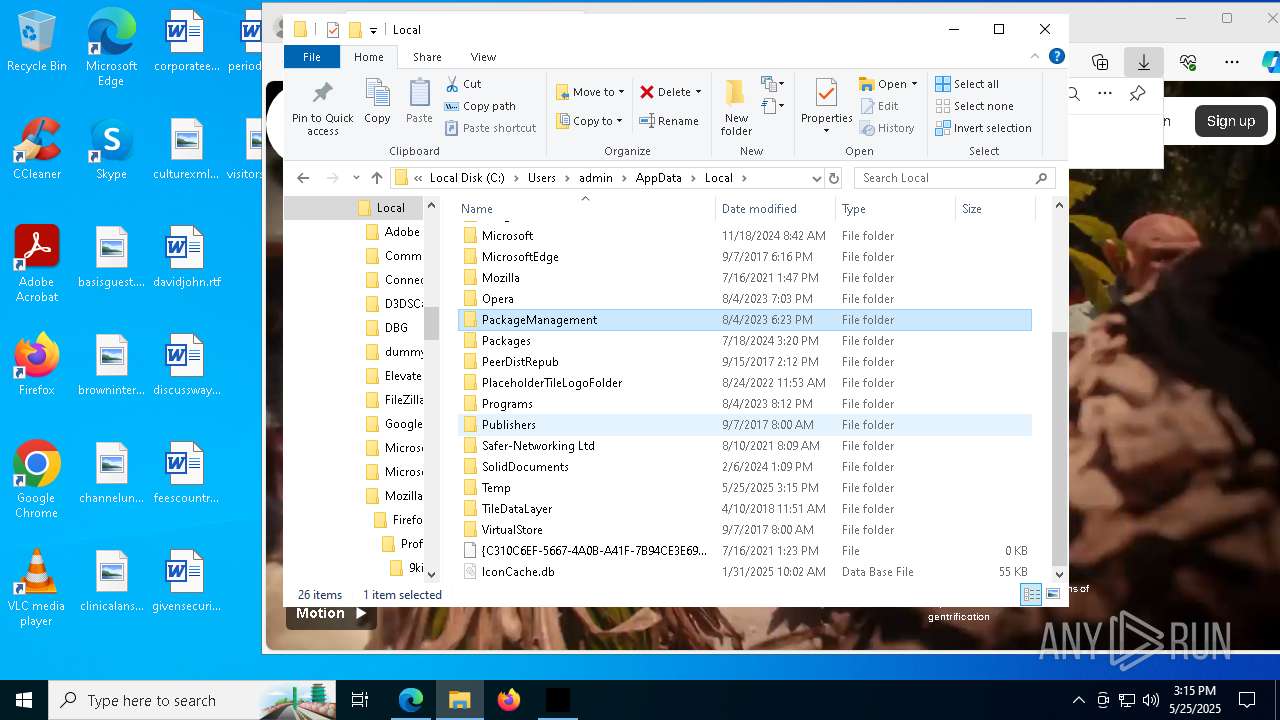This screenshot has width=1280, height=720.
Task: Expand the Delete dropdown arrow
Action: click(698, 92)
